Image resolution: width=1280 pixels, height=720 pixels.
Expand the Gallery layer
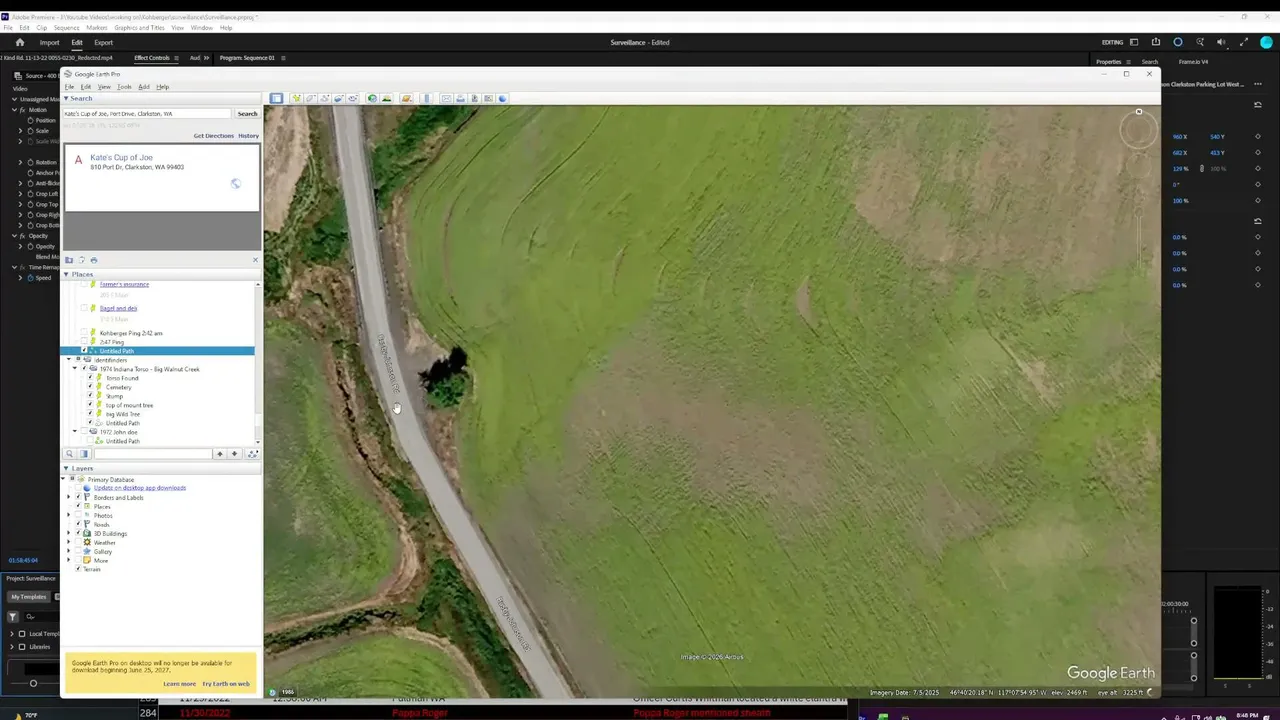(69, 551)
